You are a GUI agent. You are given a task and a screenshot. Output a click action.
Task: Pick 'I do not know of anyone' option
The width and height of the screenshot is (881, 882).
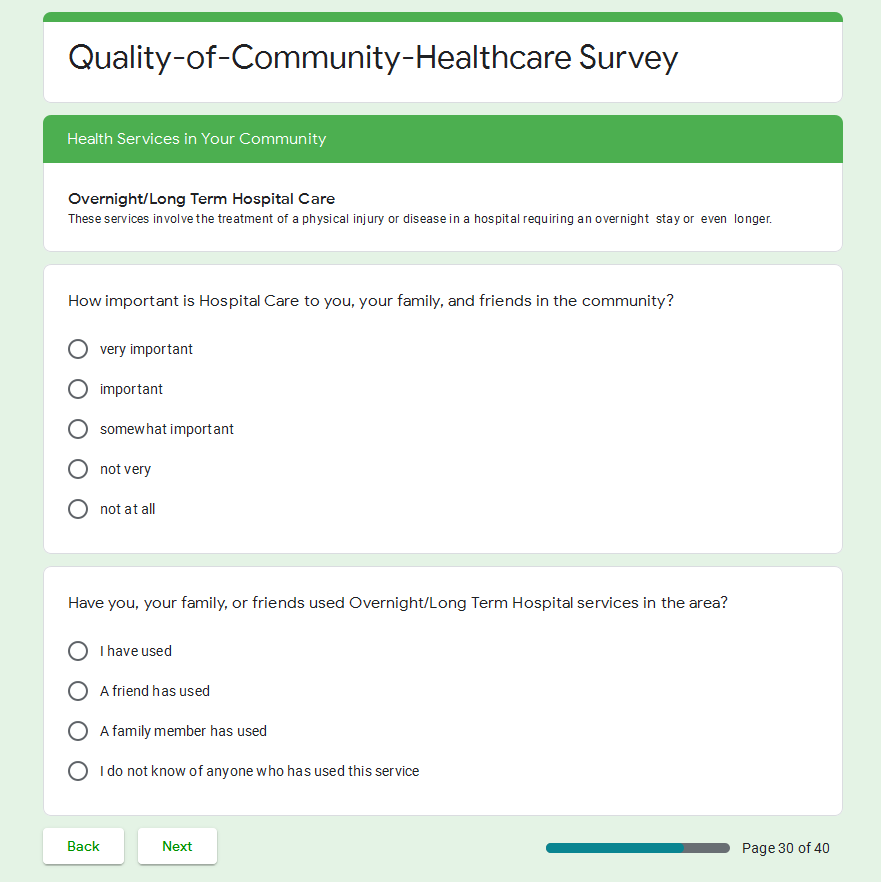pyautogui.click(x=78, y=771)
